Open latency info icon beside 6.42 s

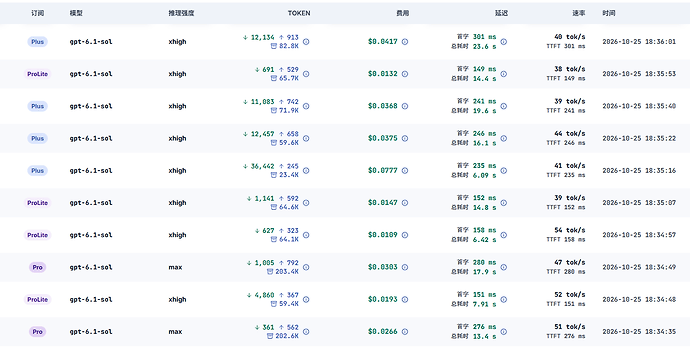[x=504, y=235]
